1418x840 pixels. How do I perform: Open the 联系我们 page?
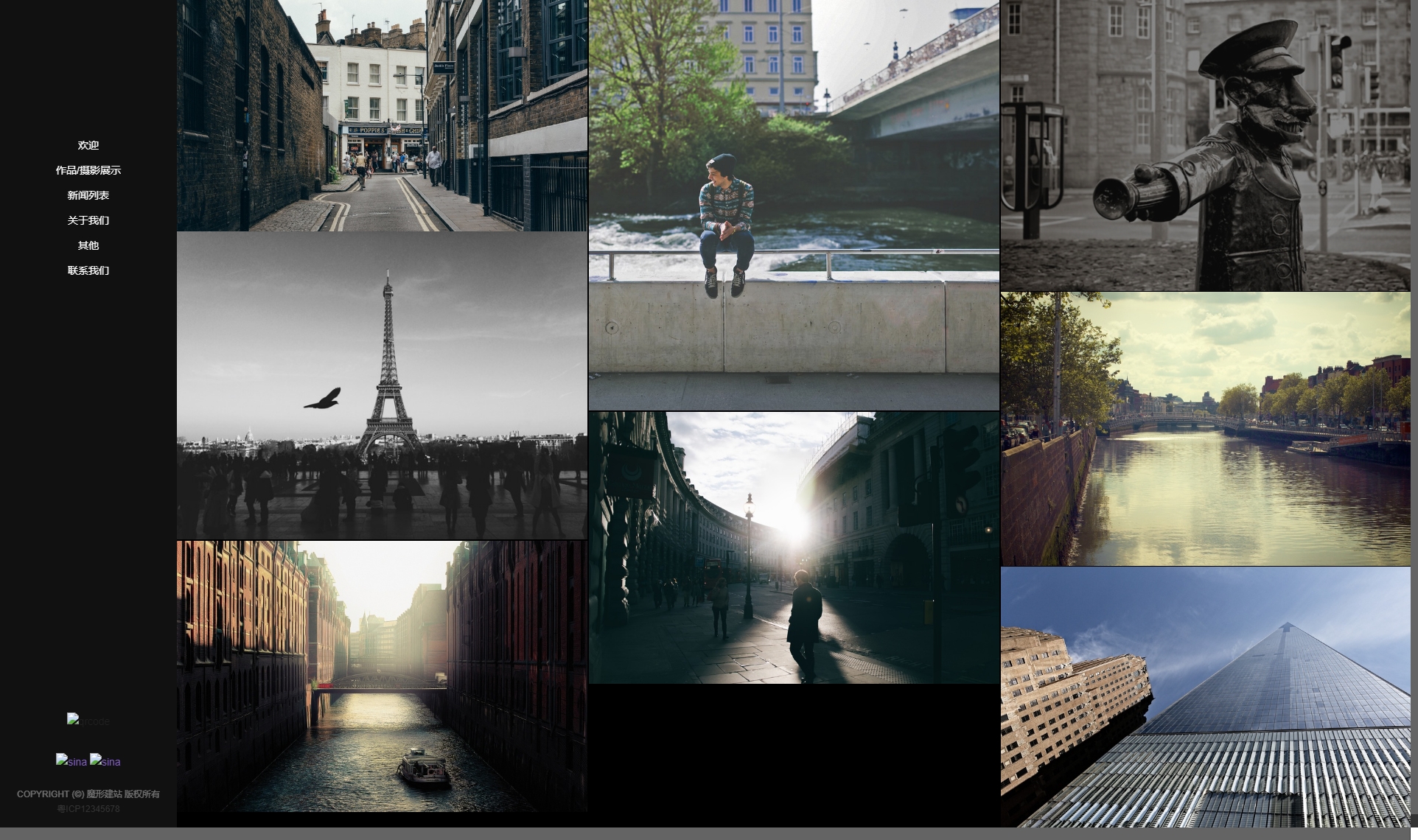(x=88, y=270)
